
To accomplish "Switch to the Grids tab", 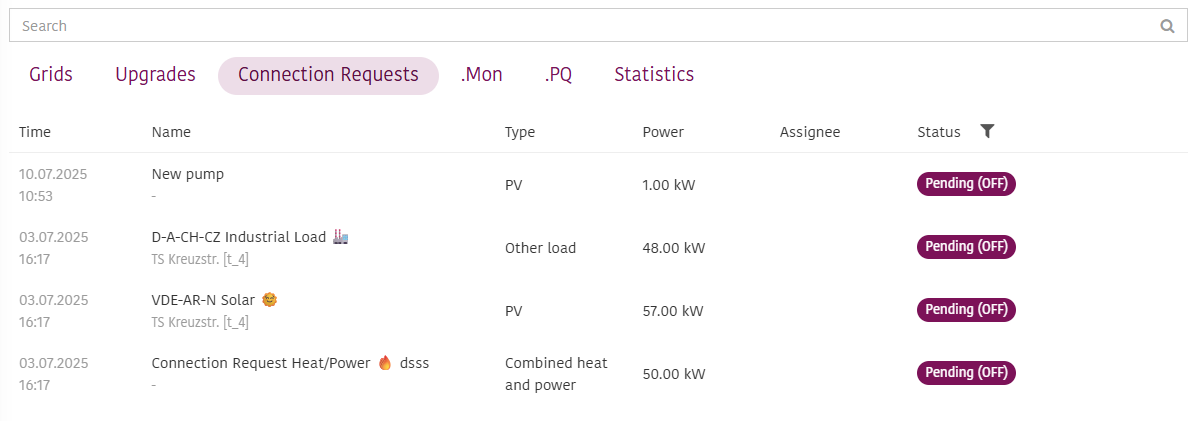I will [x=51, y=75].
